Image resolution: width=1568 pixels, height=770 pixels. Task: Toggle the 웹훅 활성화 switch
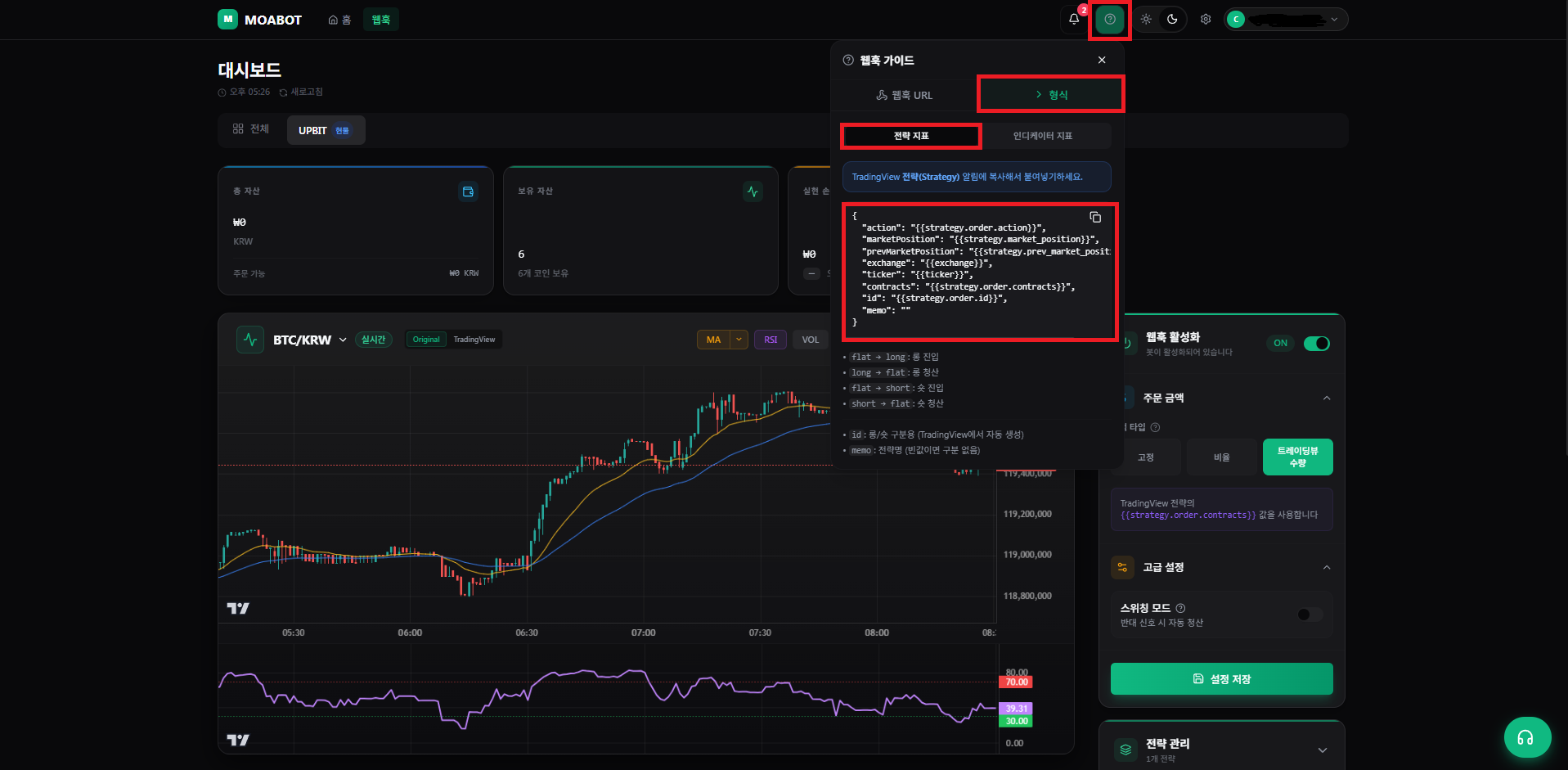coord(1317,344)
